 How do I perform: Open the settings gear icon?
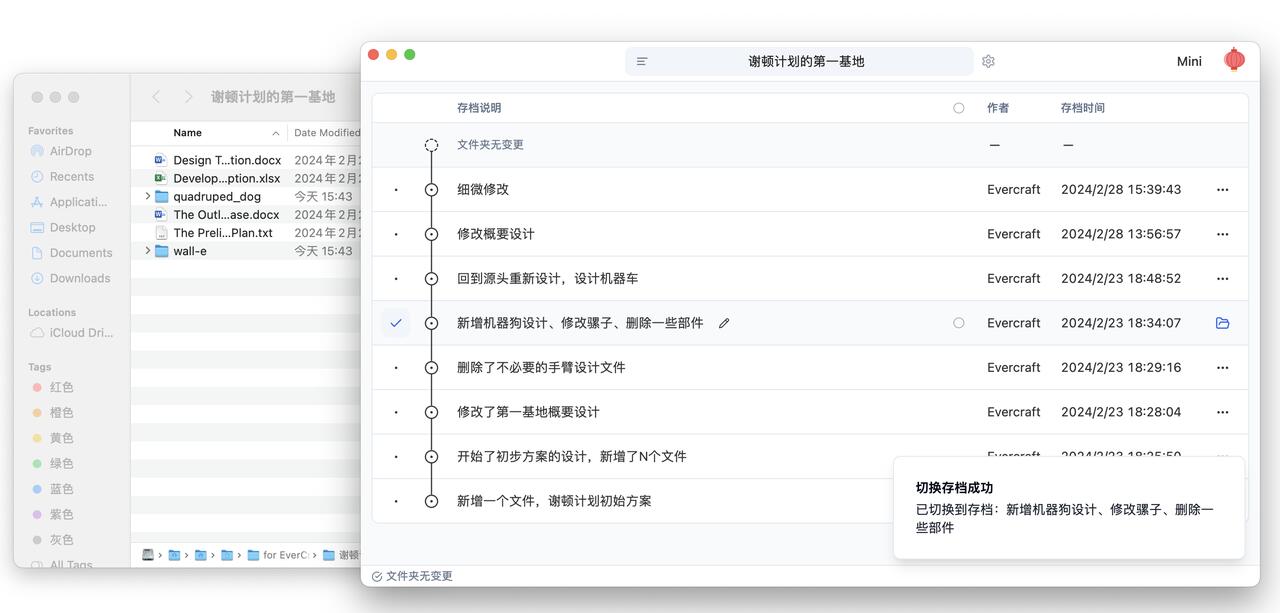click(988, 61)
